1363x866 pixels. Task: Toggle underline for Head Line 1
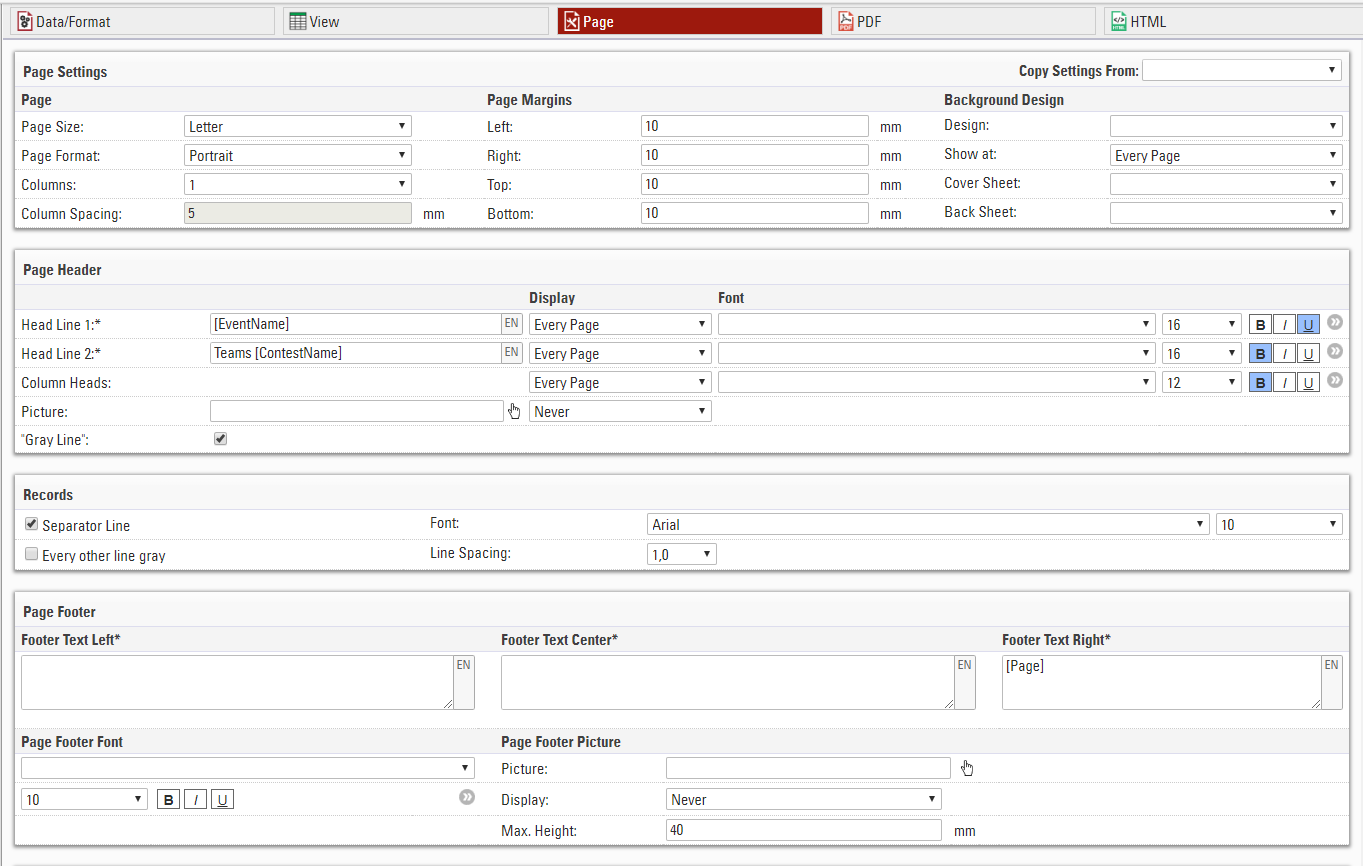point(1308,325)
